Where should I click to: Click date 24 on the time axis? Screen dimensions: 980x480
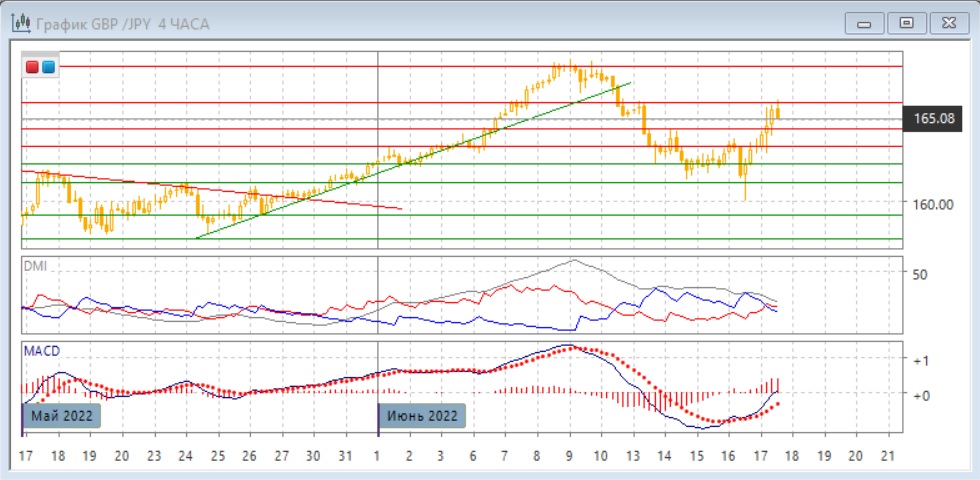tap(184, 456)
